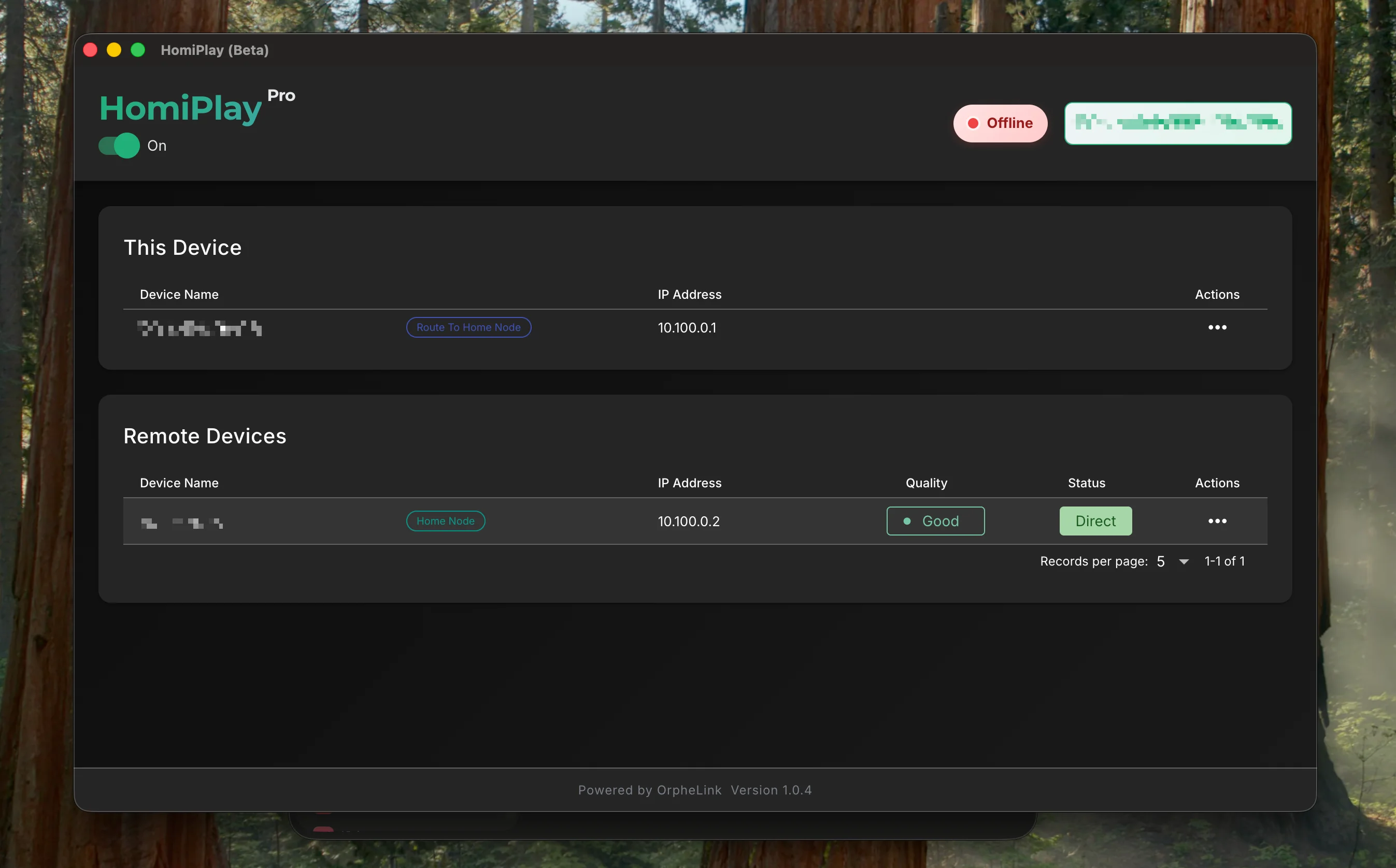
Task: Open remote device actions three-dot menu
Action: point(1217,521)
